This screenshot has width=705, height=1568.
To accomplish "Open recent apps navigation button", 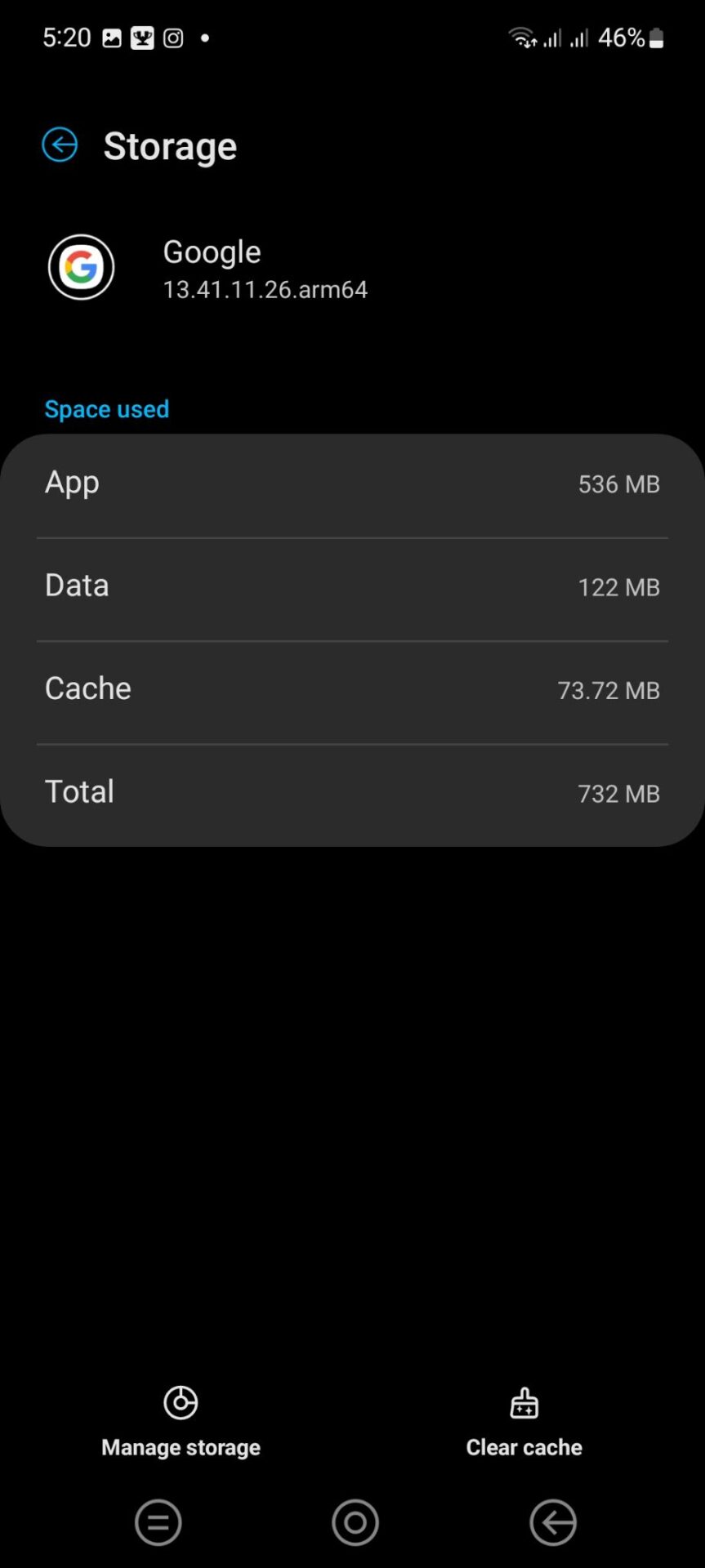I will [x=158, y=1522].
